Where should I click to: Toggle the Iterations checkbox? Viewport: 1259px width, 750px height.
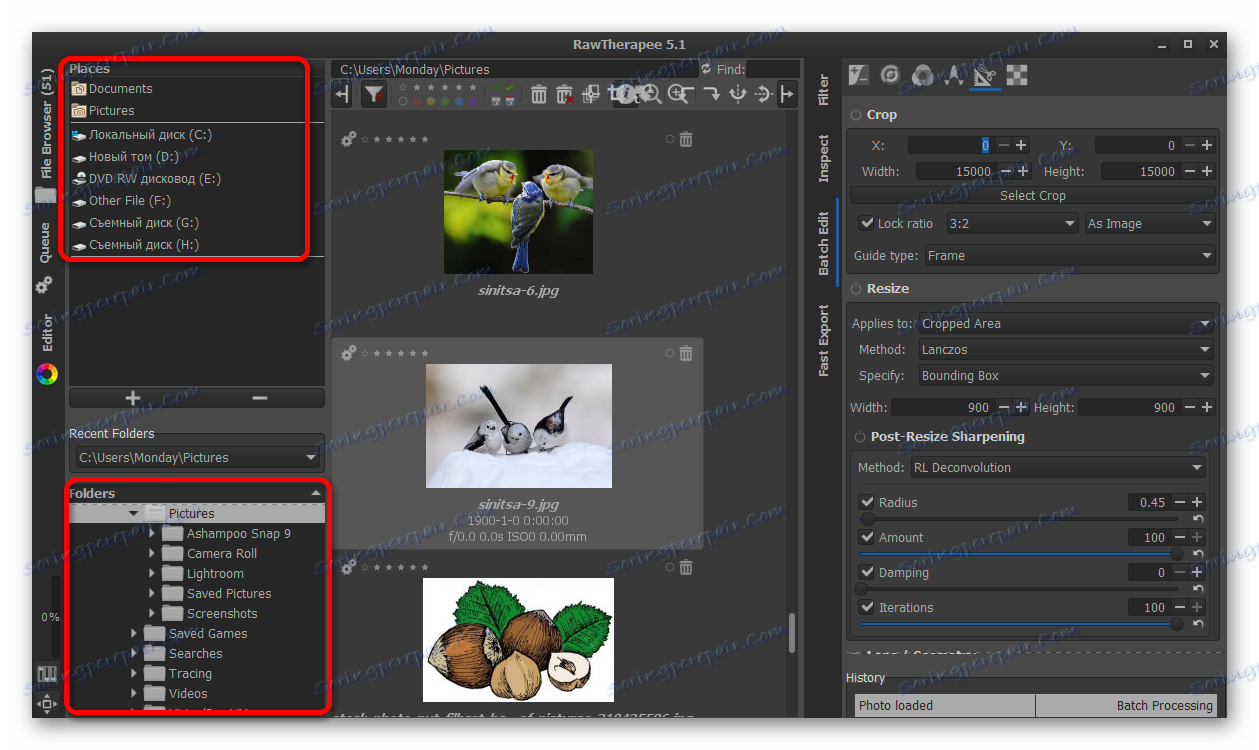867,607
